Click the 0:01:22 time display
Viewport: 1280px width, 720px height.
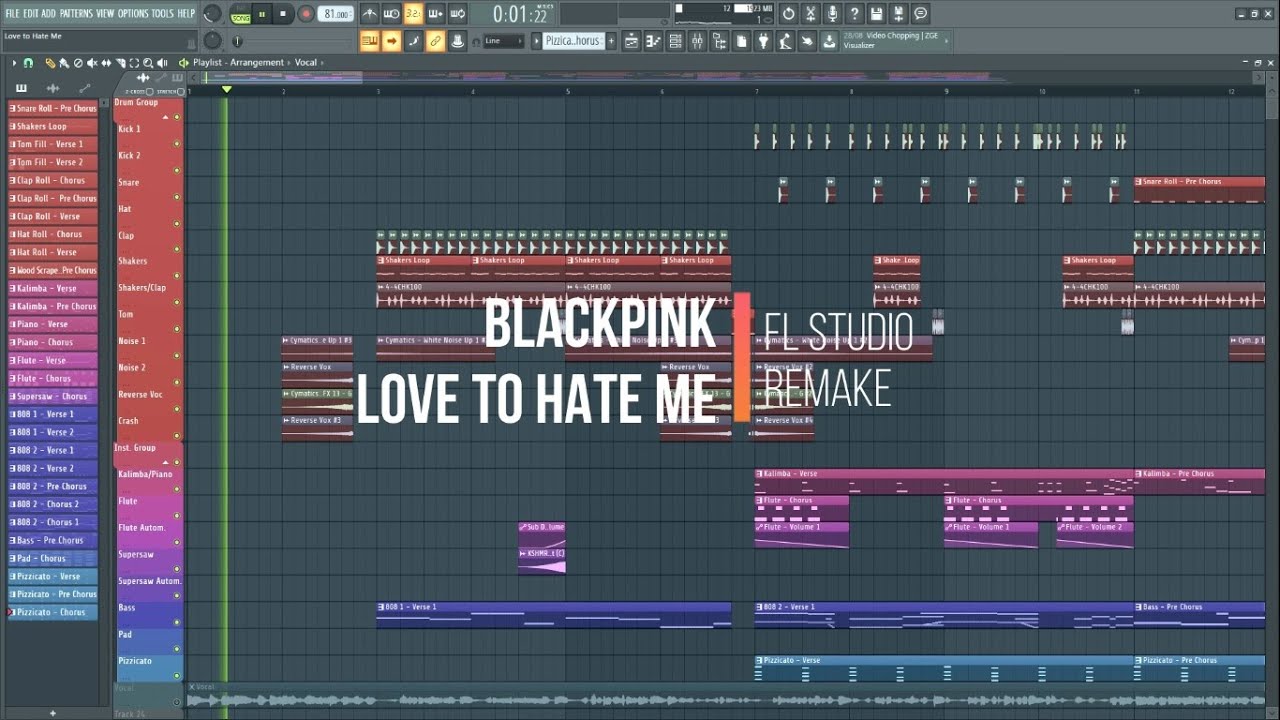click(520, 14)
